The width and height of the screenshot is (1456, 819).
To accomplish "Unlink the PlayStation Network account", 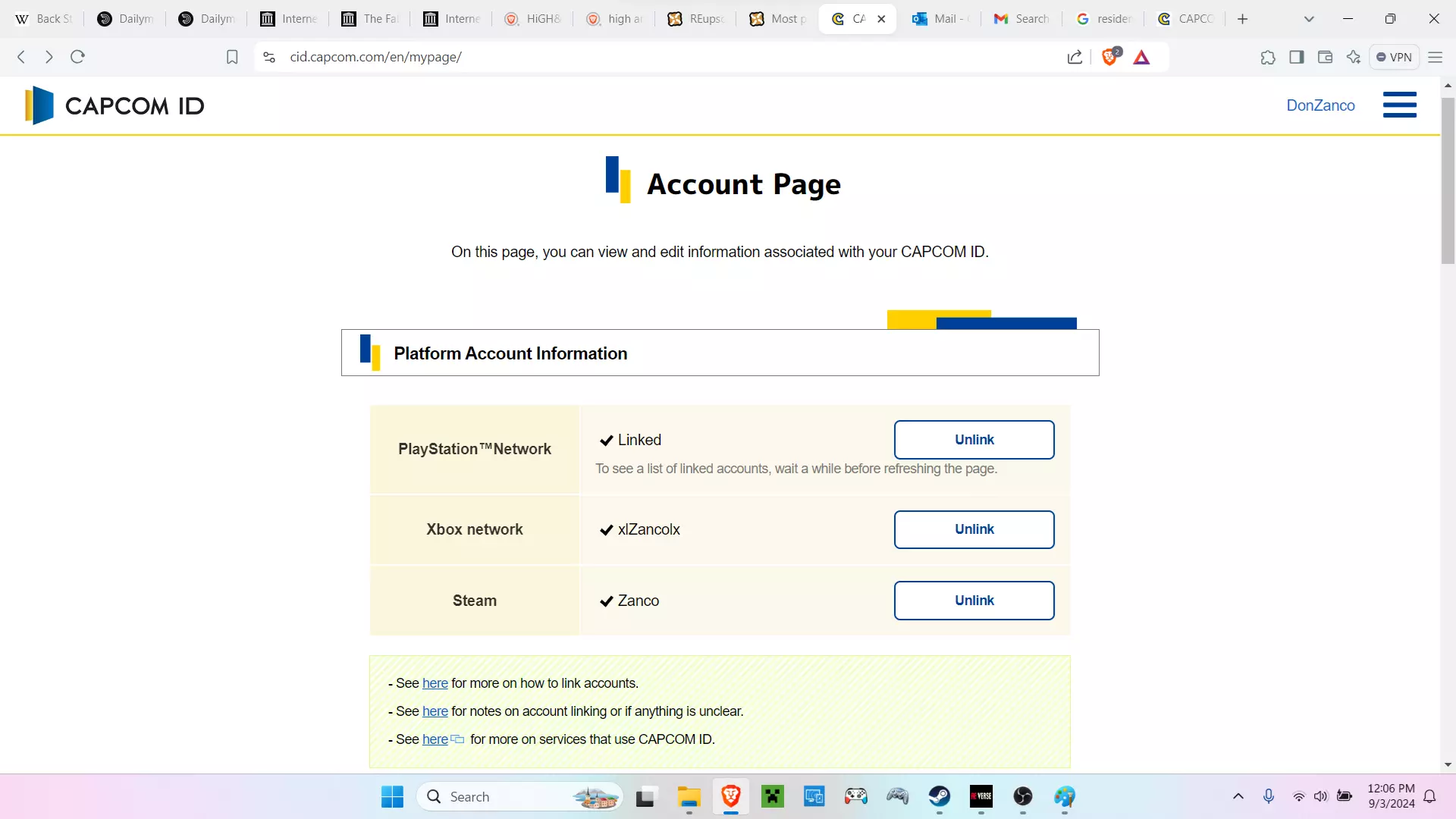I will pyautogui.click(x=974, y=440).
